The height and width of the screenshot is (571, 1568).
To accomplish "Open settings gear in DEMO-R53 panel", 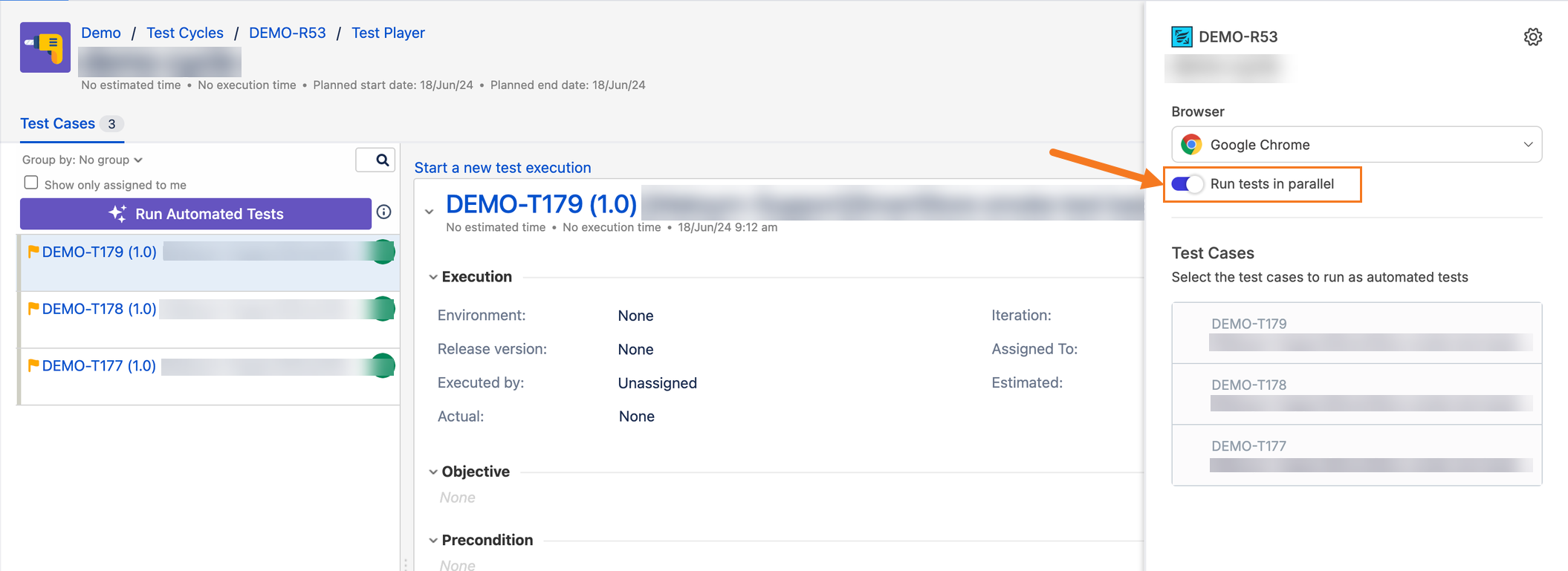I will coord(1532,37).
